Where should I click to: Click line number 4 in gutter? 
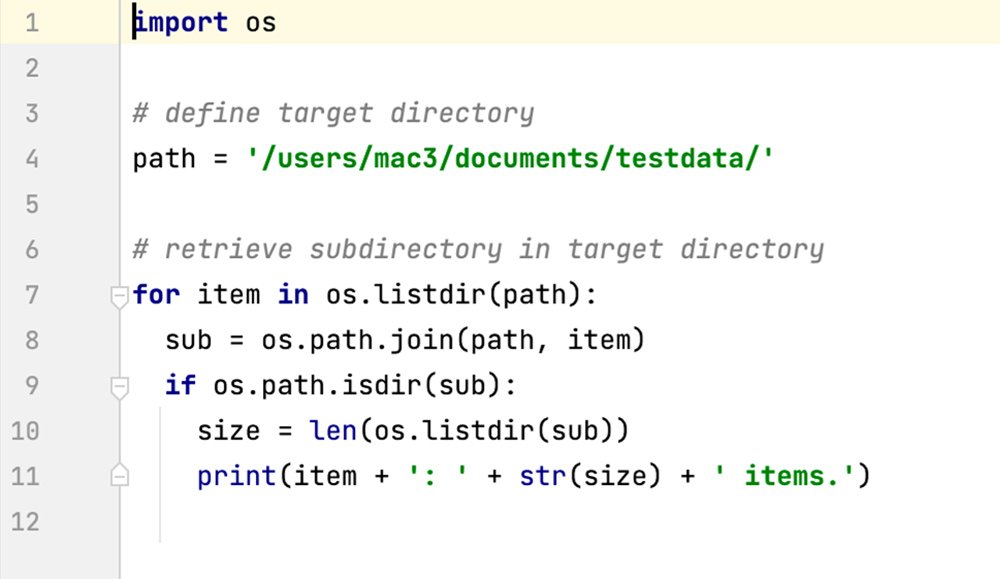32,158
